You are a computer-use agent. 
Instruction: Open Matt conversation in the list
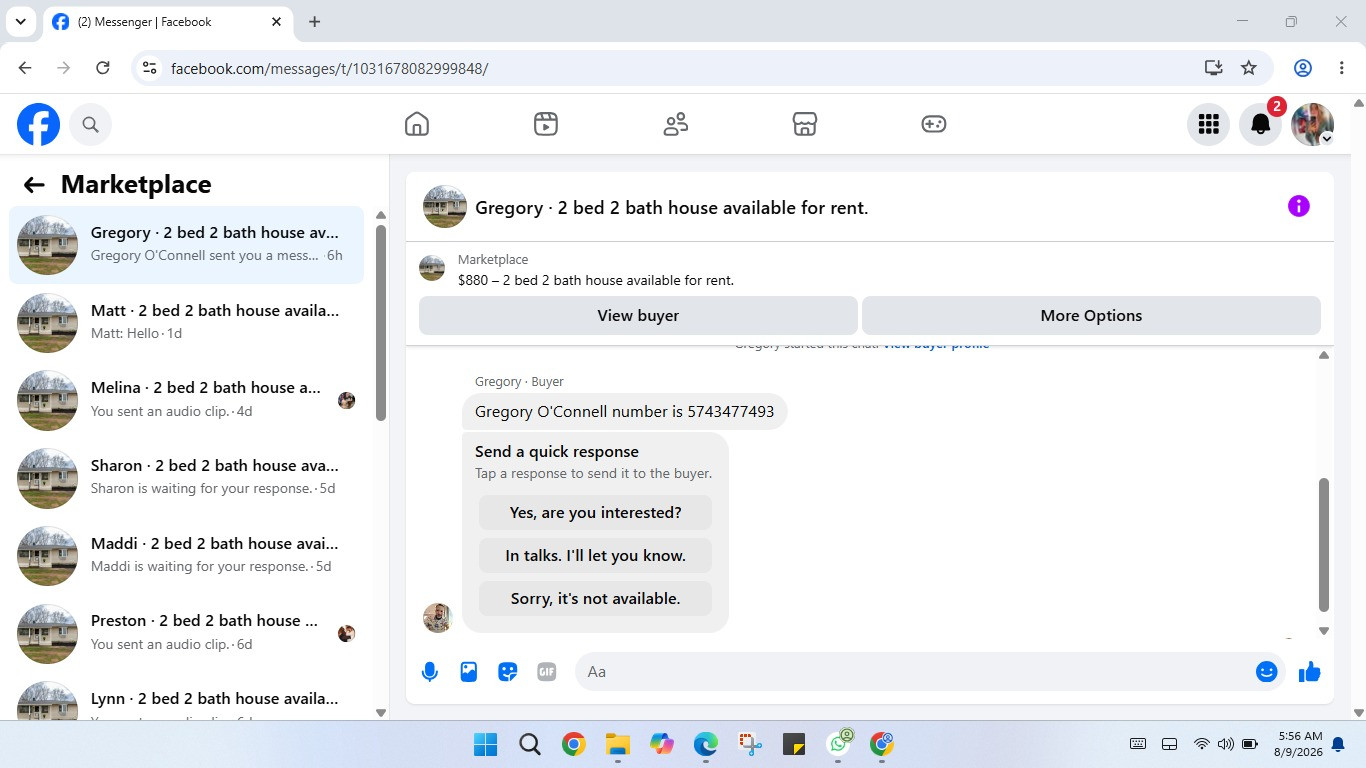[x=187, y=322]
